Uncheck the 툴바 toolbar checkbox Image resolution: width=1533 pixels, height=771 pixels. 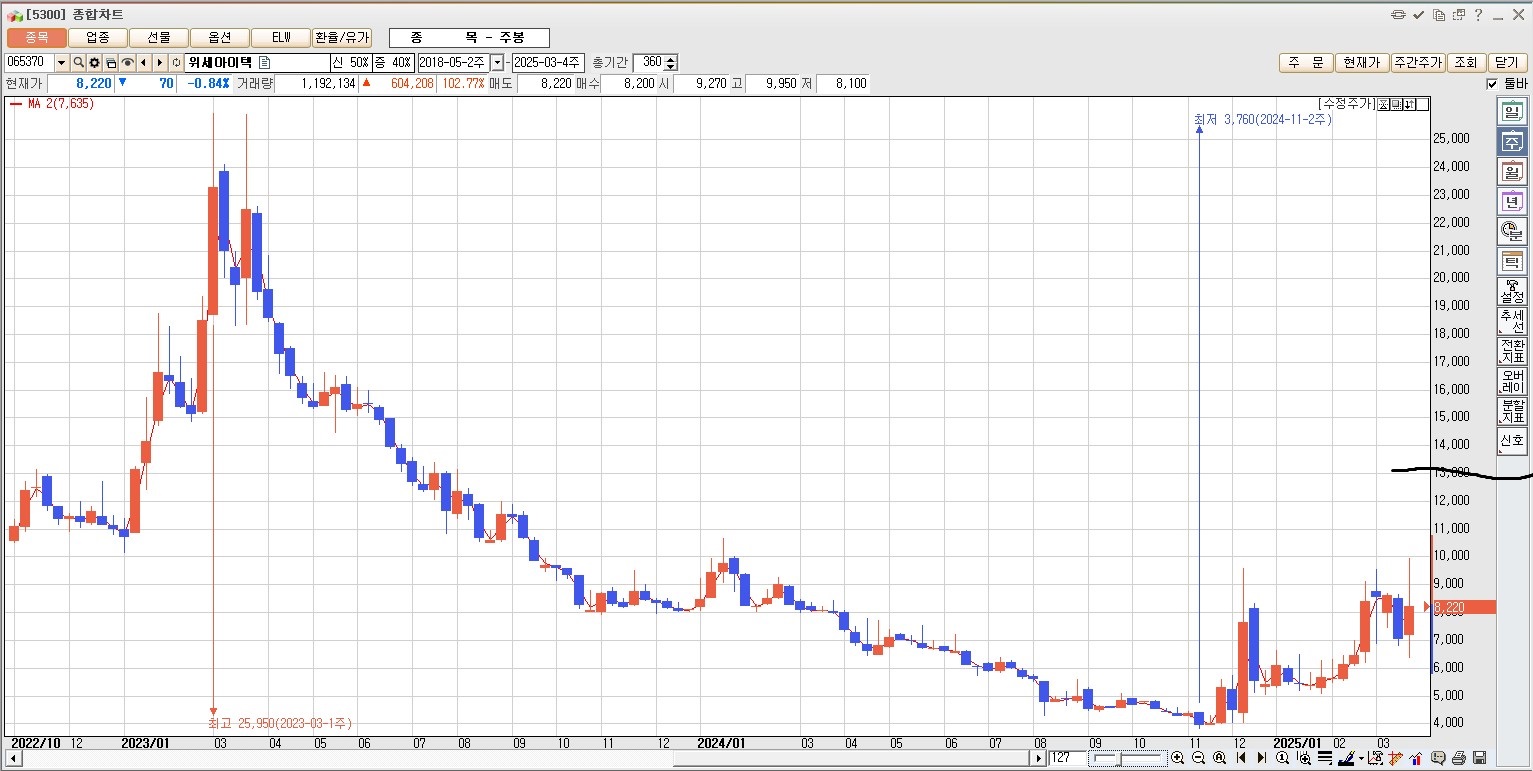tap(1492, 84)
